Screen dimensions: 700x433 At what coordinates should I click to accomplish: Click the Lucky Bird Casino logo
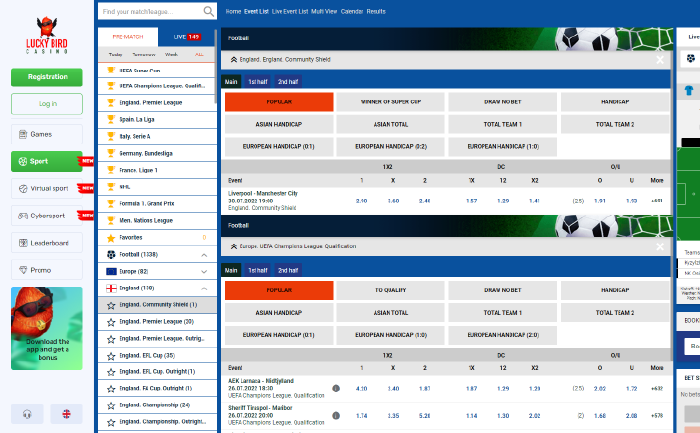[46, 35]
